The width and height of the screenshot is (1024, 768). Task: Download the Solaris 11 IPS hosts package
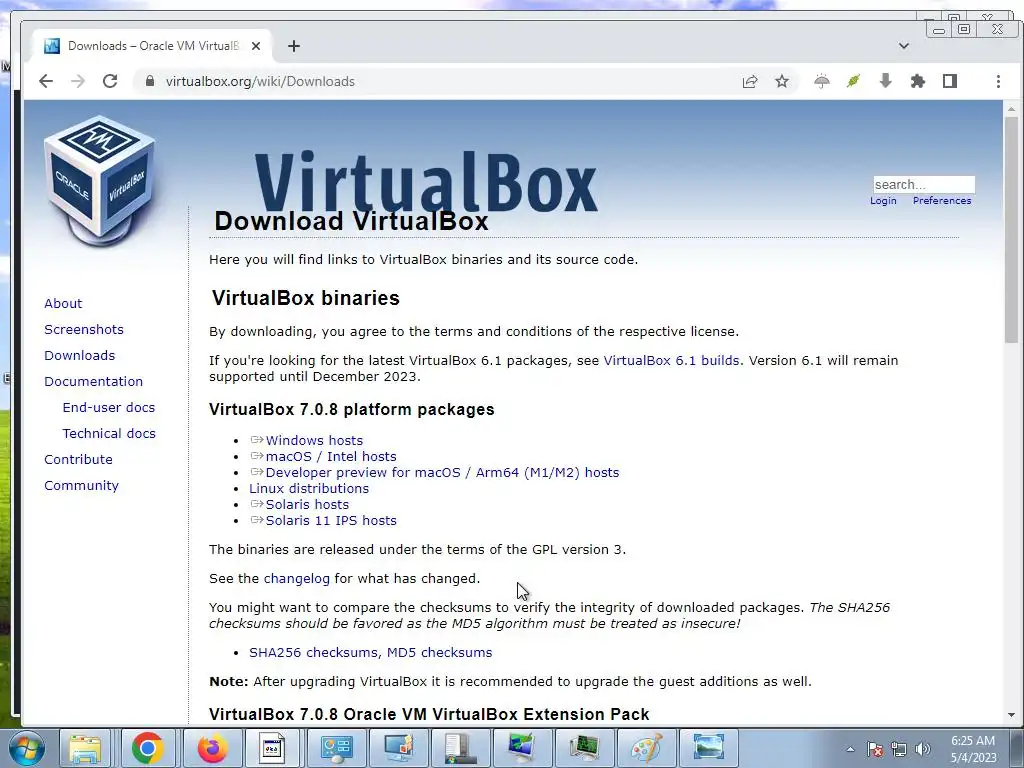point(331,520)
